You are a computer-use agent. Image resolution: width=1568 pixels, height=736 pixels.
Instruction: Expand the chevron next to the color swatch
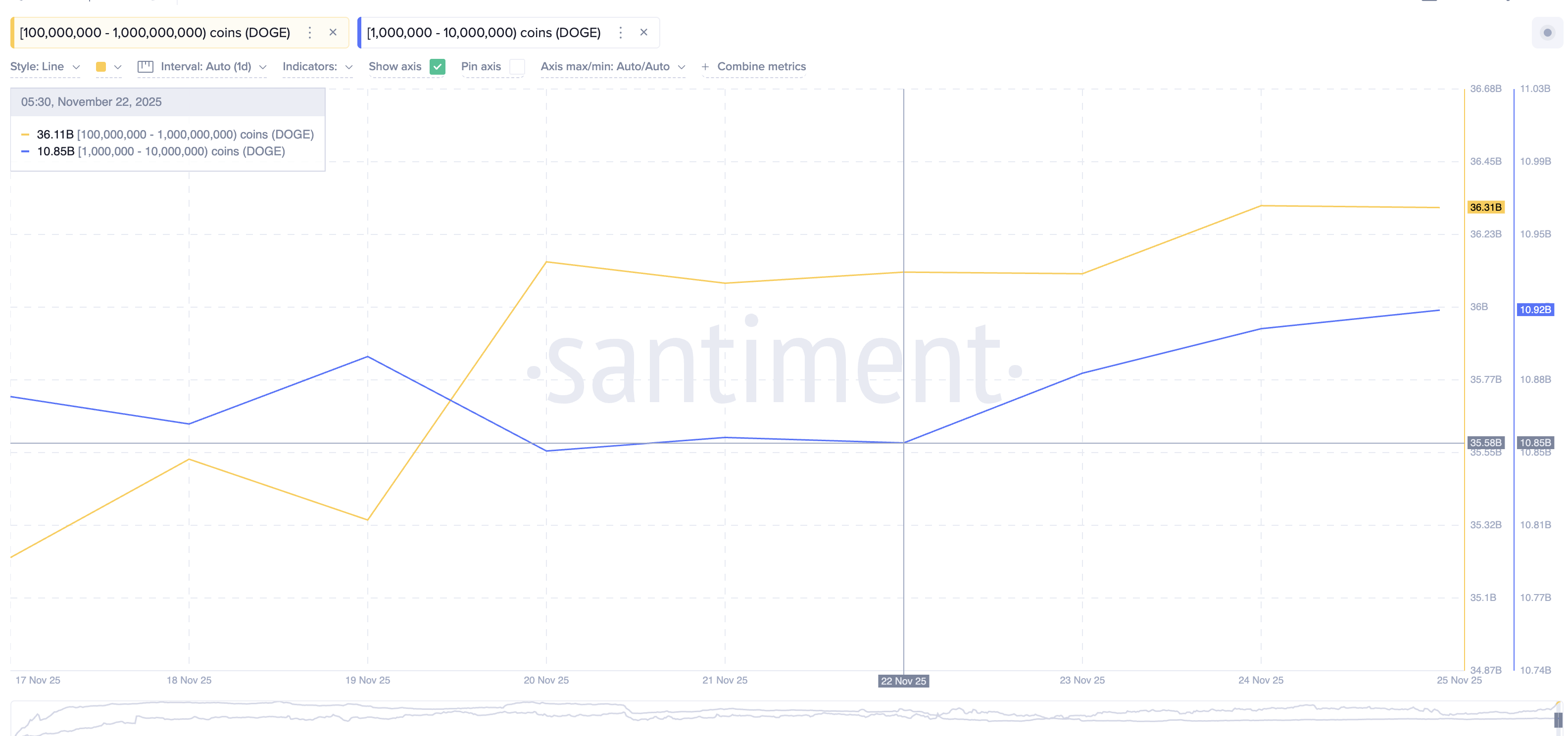click(119, 68)
